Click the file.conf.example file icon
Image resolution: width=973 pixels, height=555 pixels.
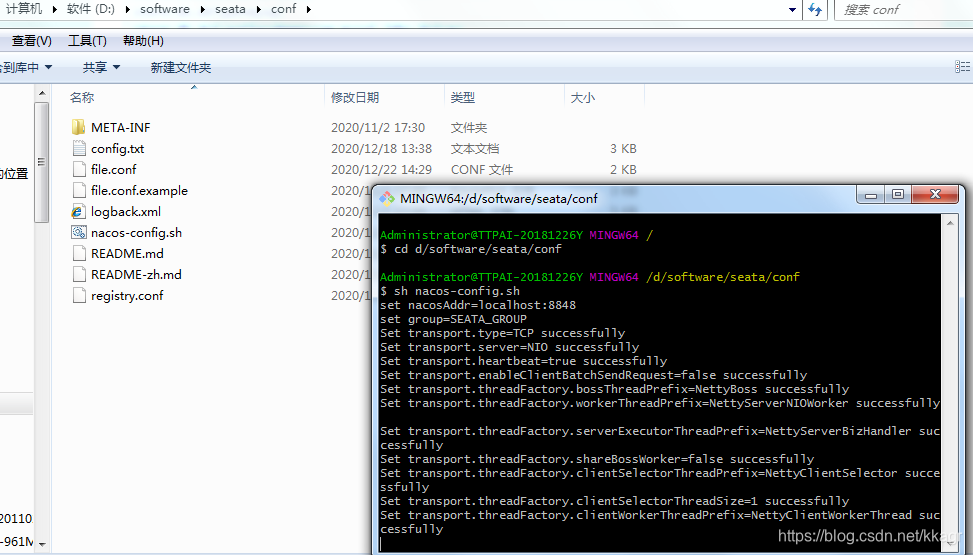pos(79,191)
